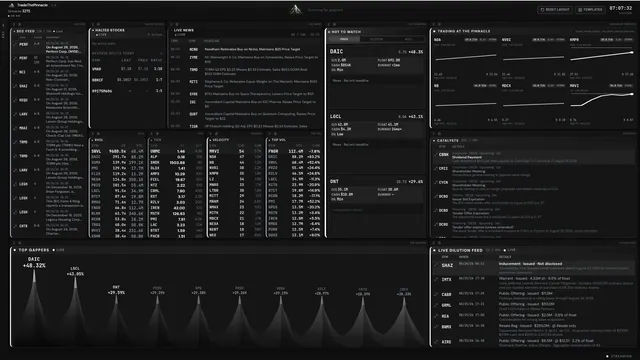Click the TradeThePinnacle logo icon top-left
The height and width of the screenshot is (360, 640).
[11, 5]
